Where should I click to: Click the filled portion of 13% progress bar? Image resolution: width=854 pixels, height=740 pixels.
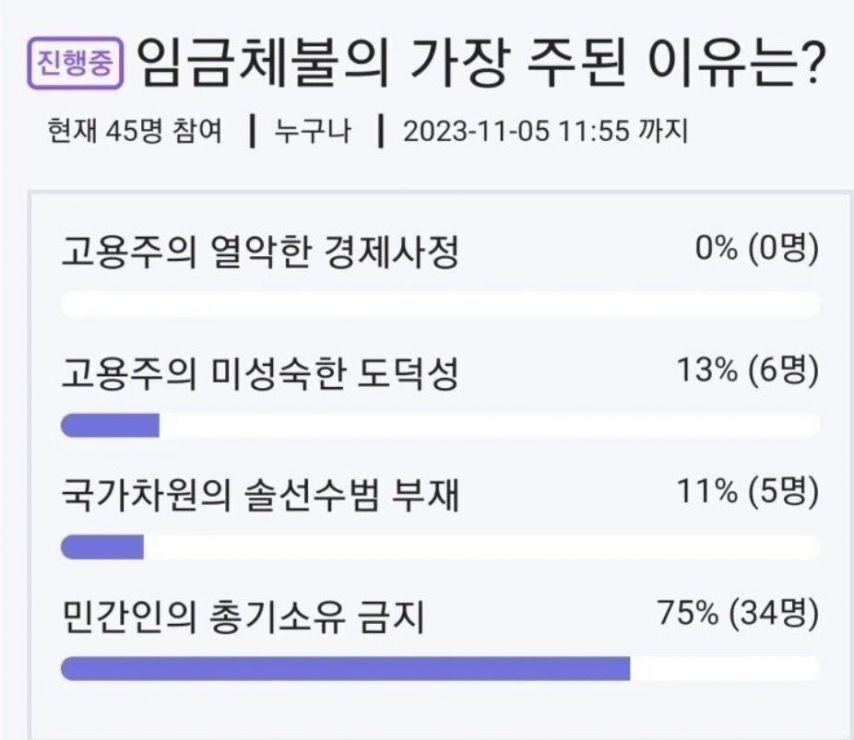point(110,425)
